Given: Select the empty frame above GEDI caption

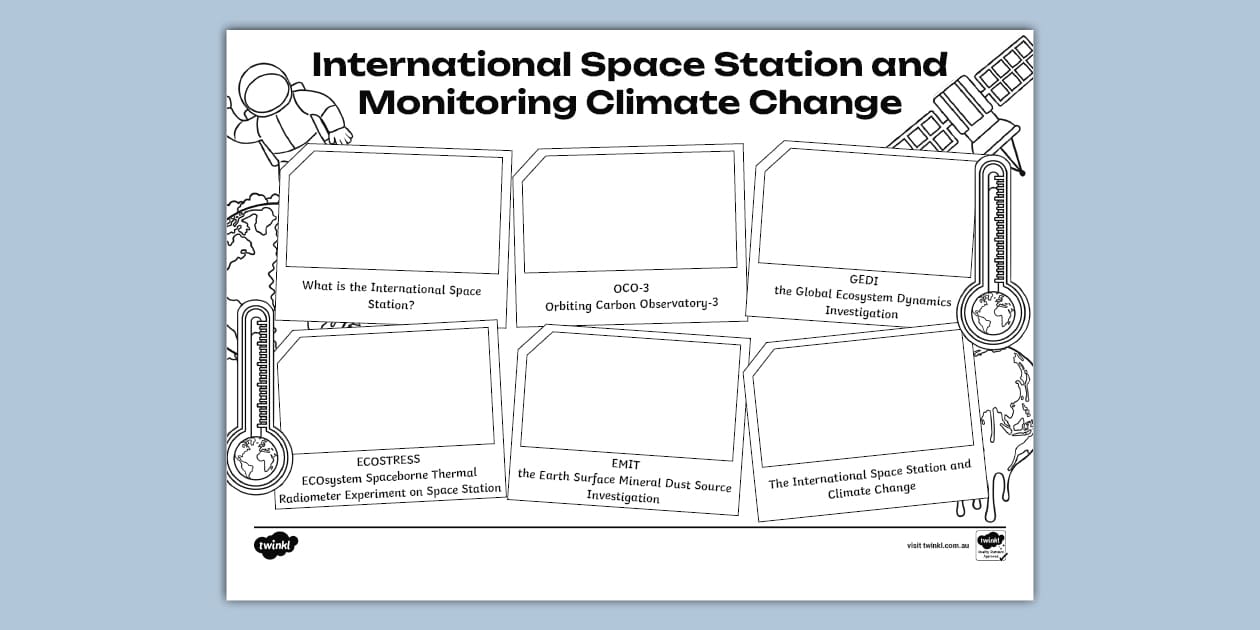Looking at the screenshot, I should point(866,212).
